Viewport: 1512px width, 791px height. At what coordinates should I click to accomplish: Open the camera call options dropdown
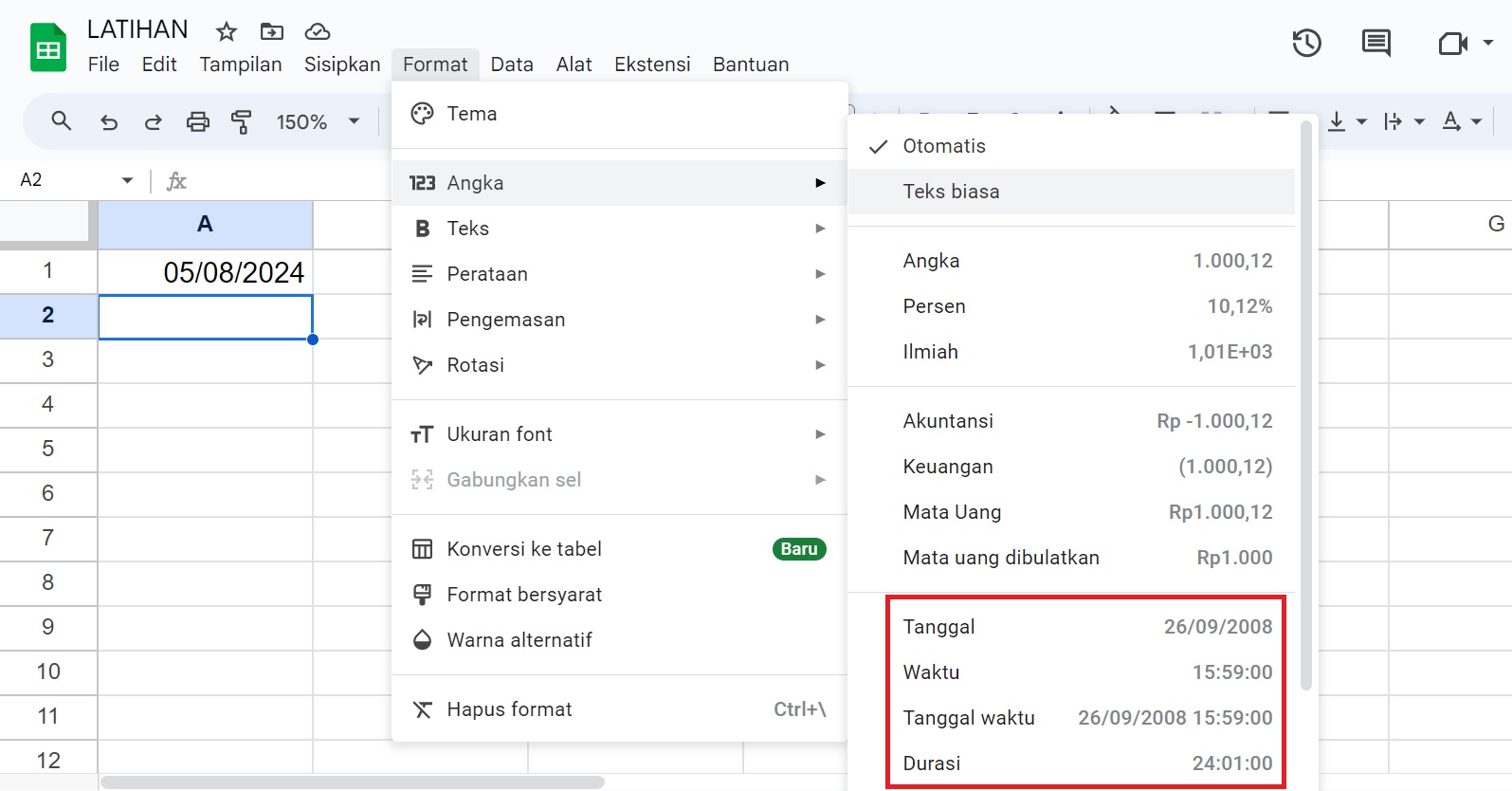click(x=1488, y=43)
